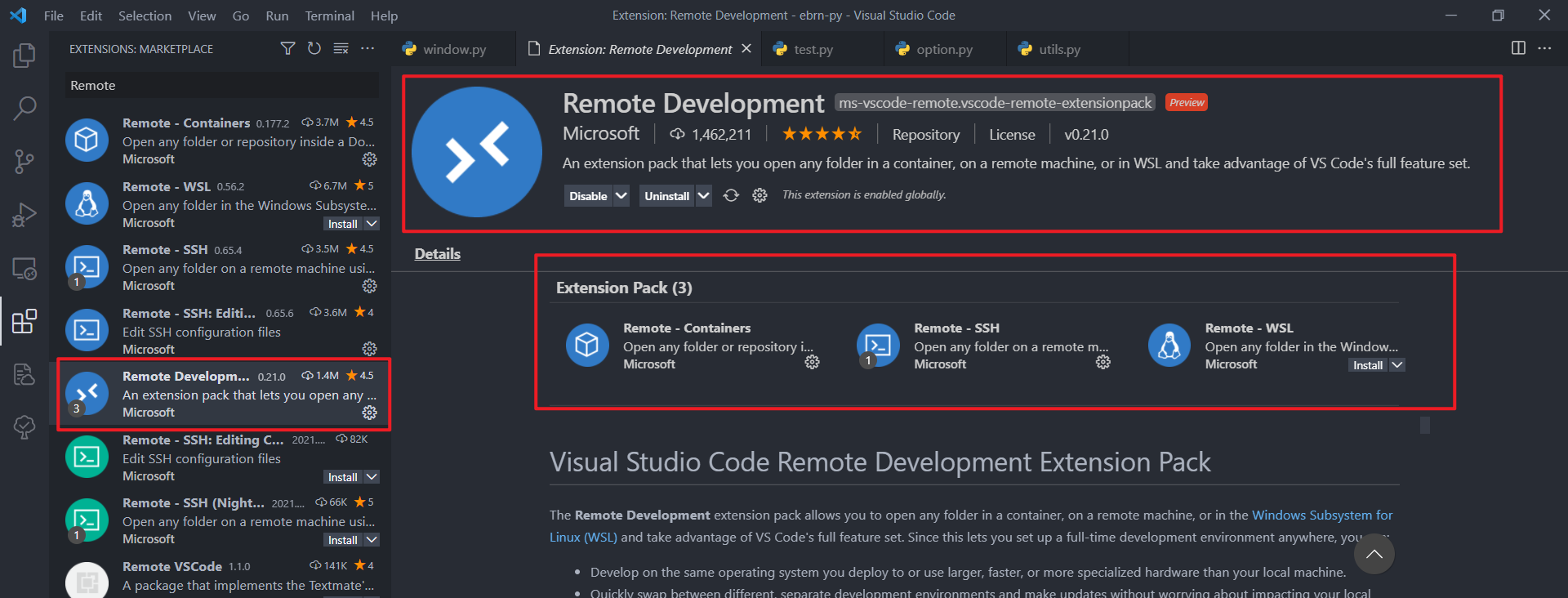Open editor more actions ellipsis
The width and height of the screenshot is (1568, 598).
[x=1544, y=48]
